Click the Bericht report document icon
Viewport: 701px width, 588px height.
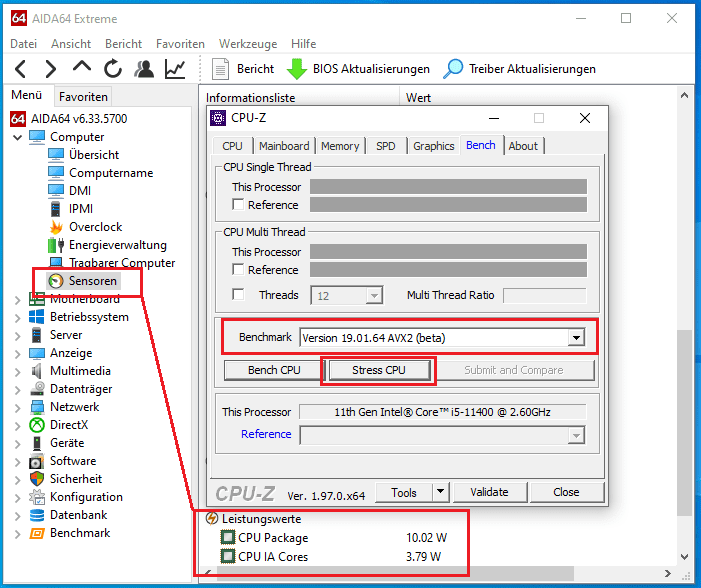coord(220,69)
